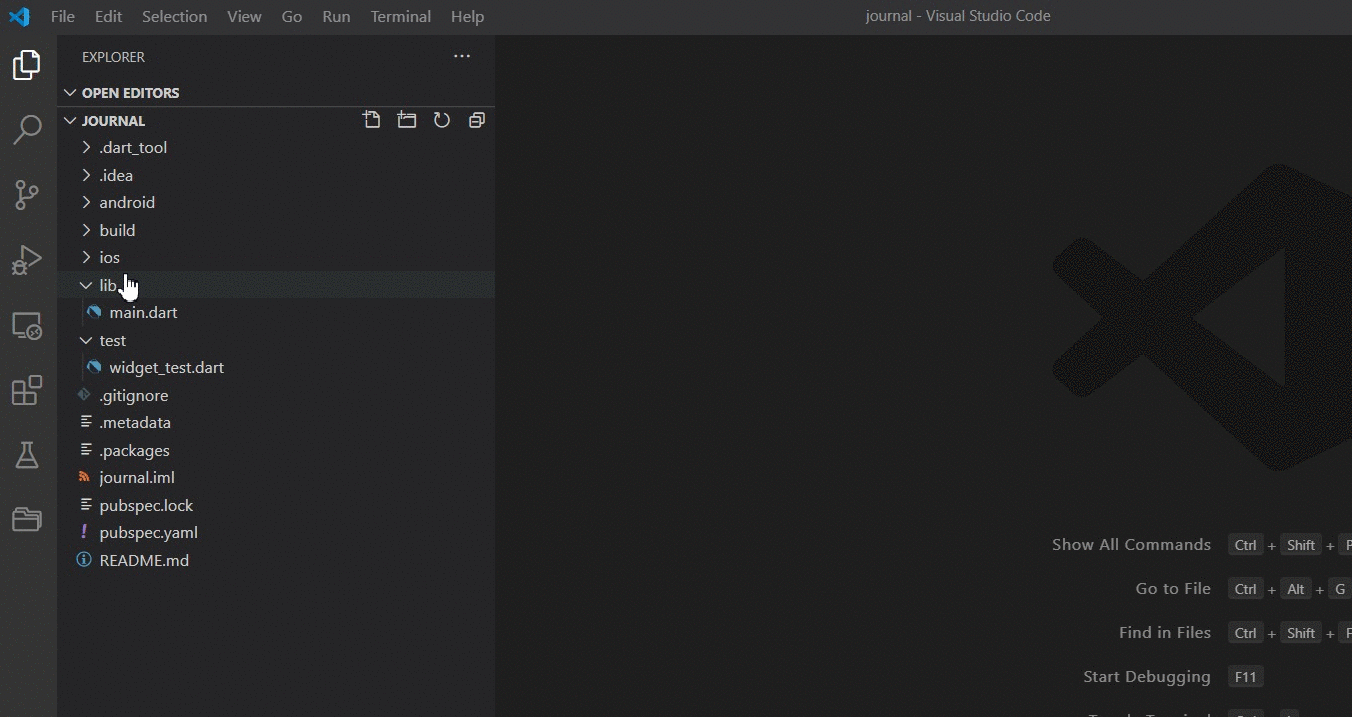Open the Edit menu
Screen dimensions: 1352x717
(108, 16)
